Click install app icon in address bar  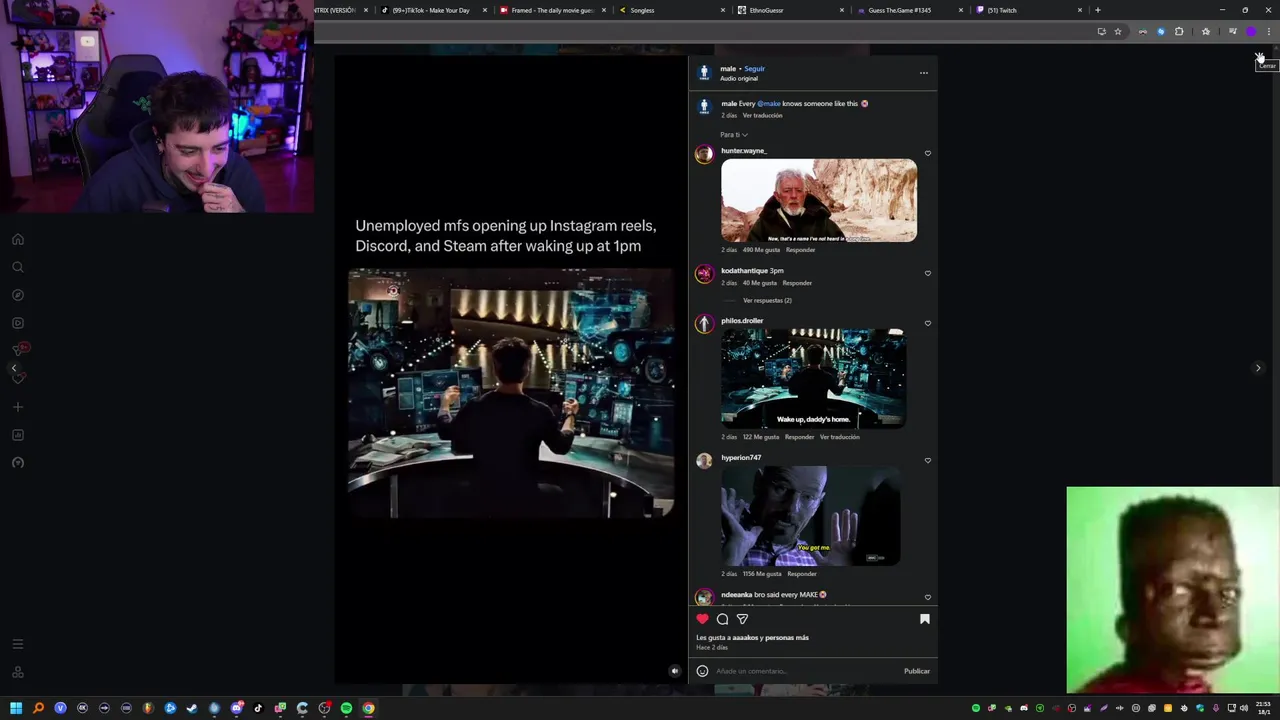pos(1101,31)
